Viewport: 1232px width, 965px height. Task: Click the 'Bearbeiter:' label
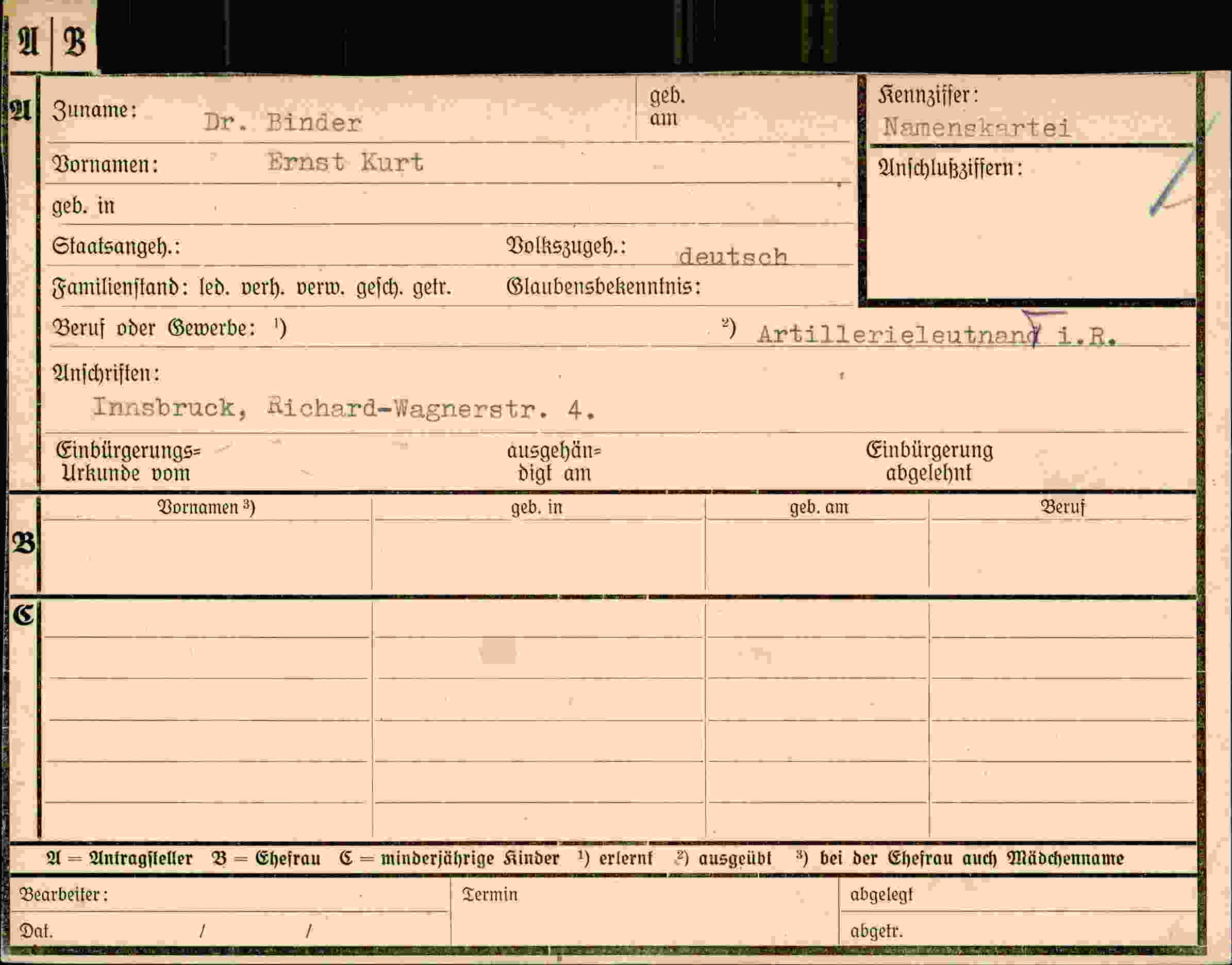pos(63,894)
